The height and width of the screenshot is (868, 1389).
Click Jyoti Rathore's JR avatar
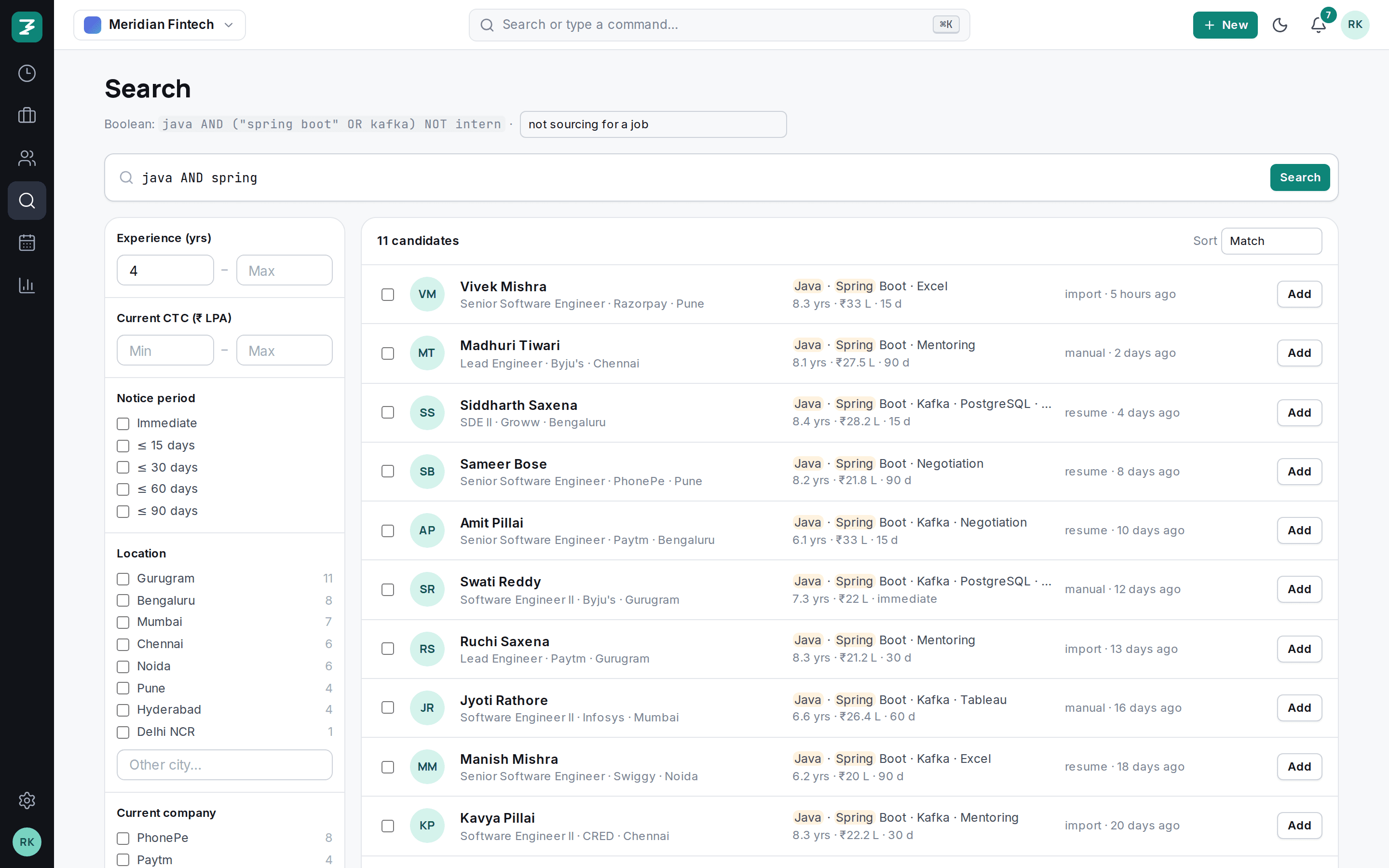pos(427,708)
